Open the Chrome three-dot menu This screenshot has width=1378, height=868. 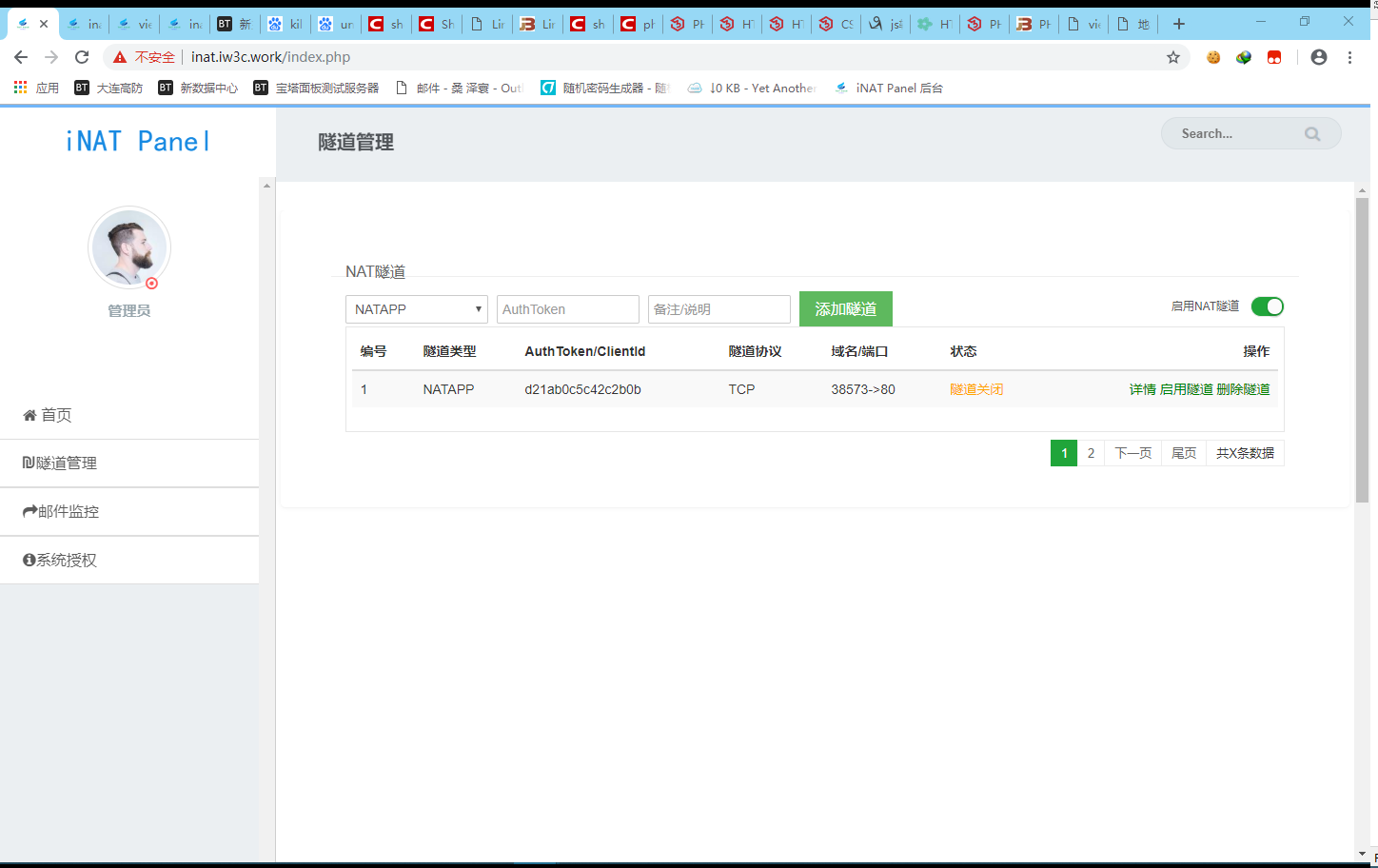coord(1349,57)
